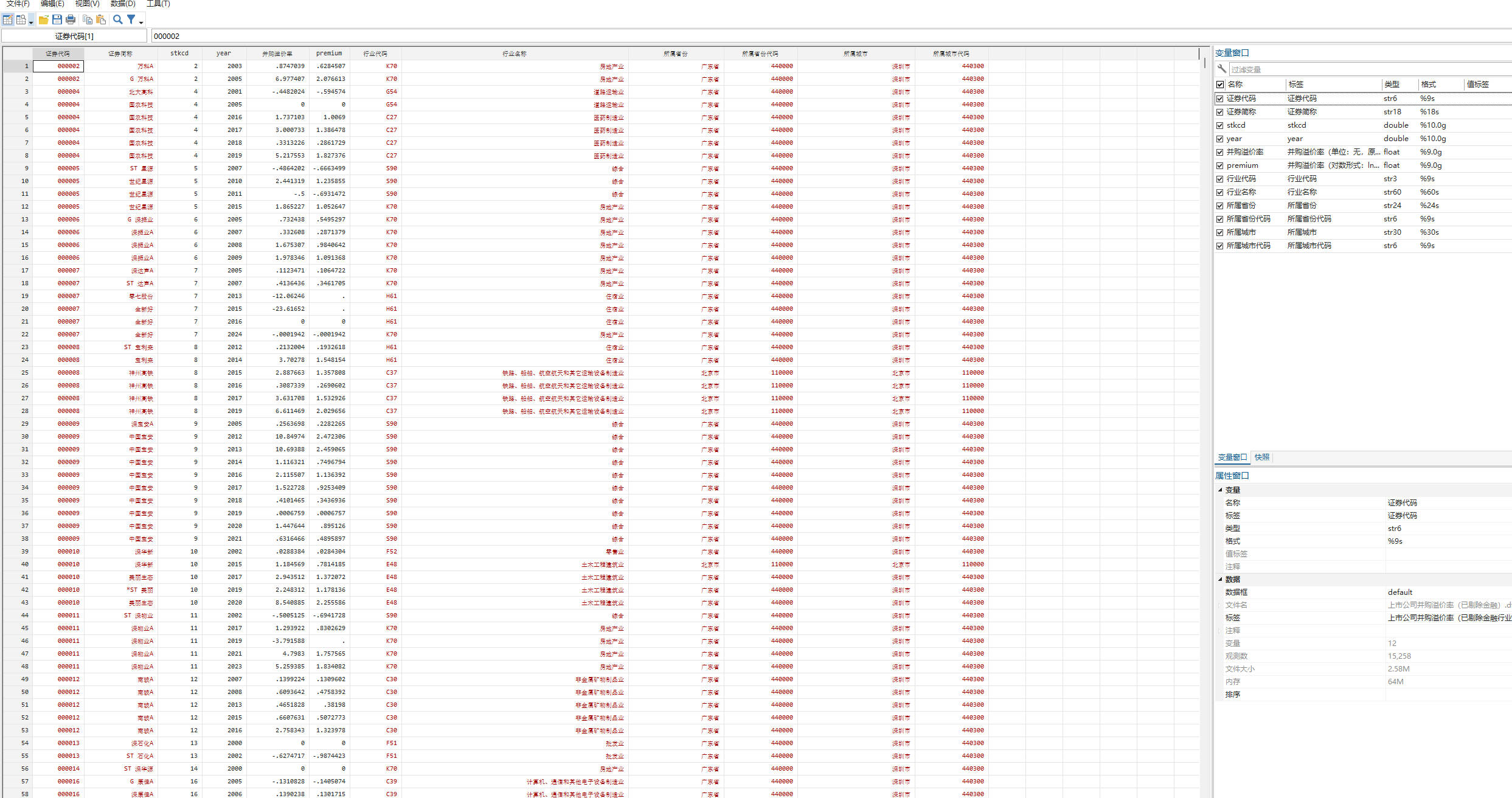The height and width of the screenshot is (798, 1512).
Task: Uncheck the 所属城市 variable checkbox
Action: pyautogui.click(x=1220, y=232)
